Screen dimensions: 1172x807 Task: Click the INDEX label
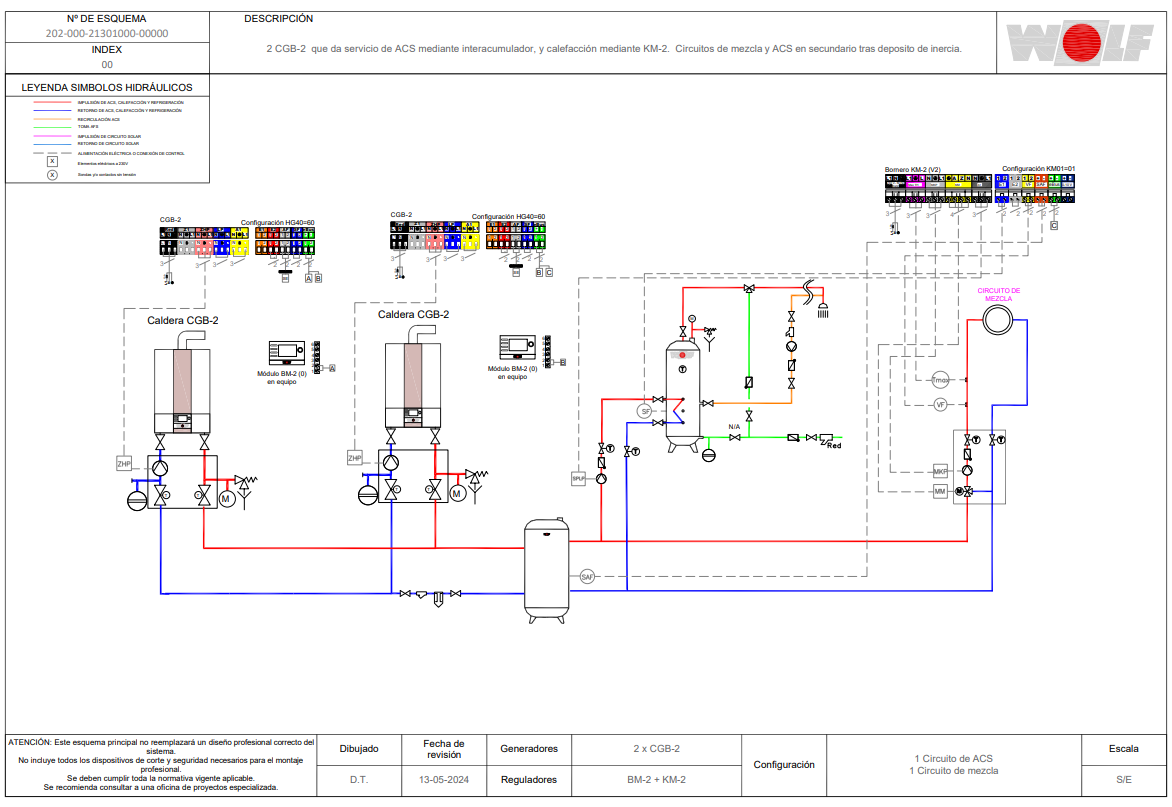point(107,49)
